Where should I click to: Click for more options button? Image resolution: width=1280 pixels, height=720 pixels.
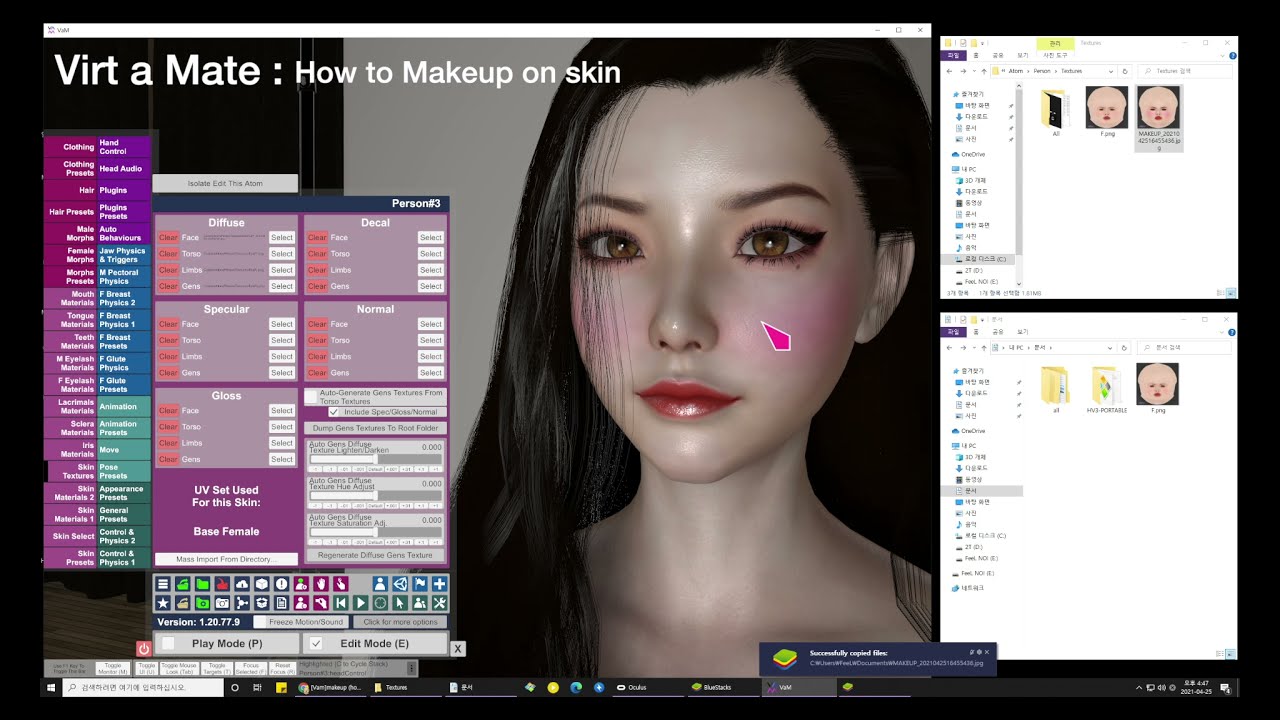point(400,622)
